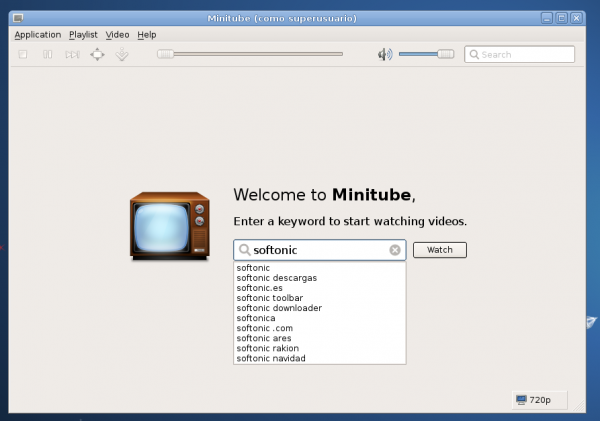Click the Download video arrow icon
The image size is (600, 421).
(122, 54)
